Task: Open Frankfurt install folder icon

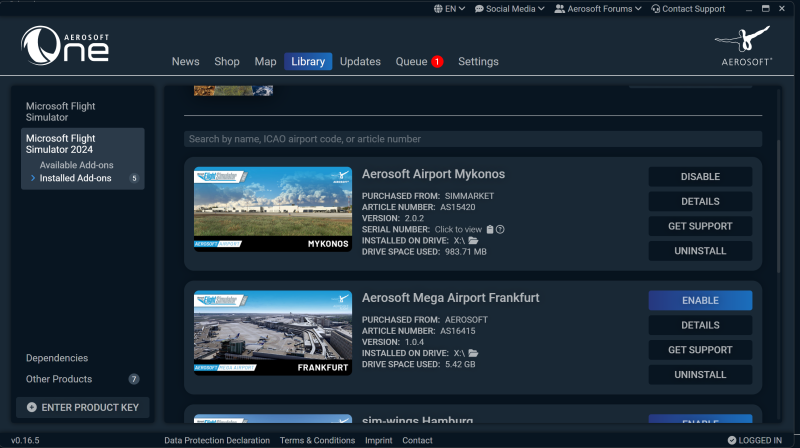Action: (x=473, y=353)
